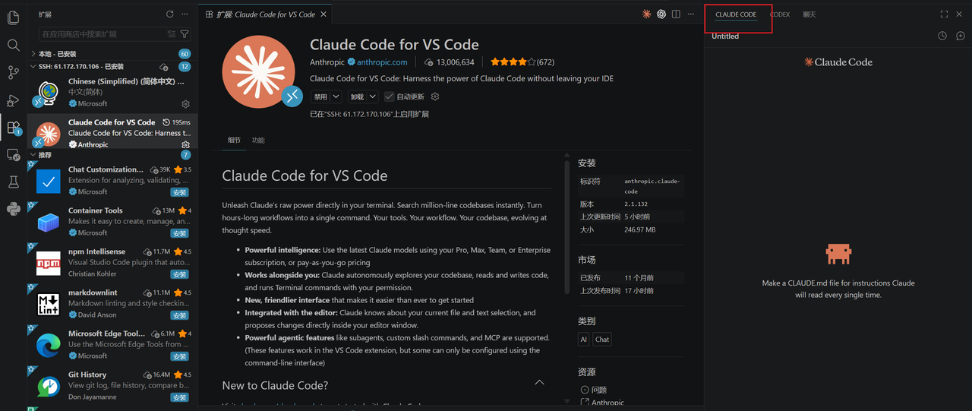Open gear menu for Claude Code list item
972x411 pixels.
click(185, 144)
